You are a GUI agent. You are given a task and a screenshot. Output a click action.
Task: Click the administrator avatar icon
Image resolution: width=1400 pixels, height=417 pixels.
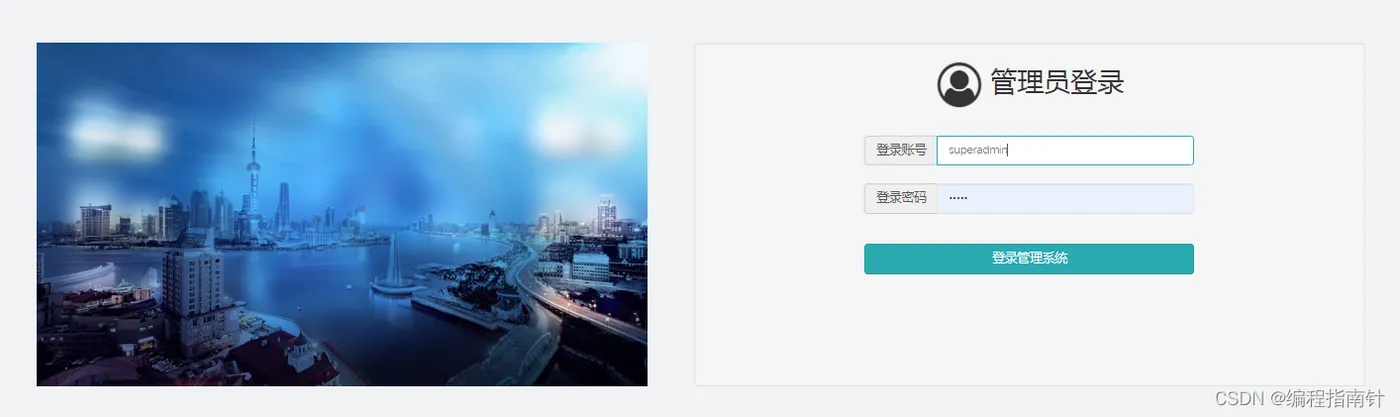tap(959, 84)
